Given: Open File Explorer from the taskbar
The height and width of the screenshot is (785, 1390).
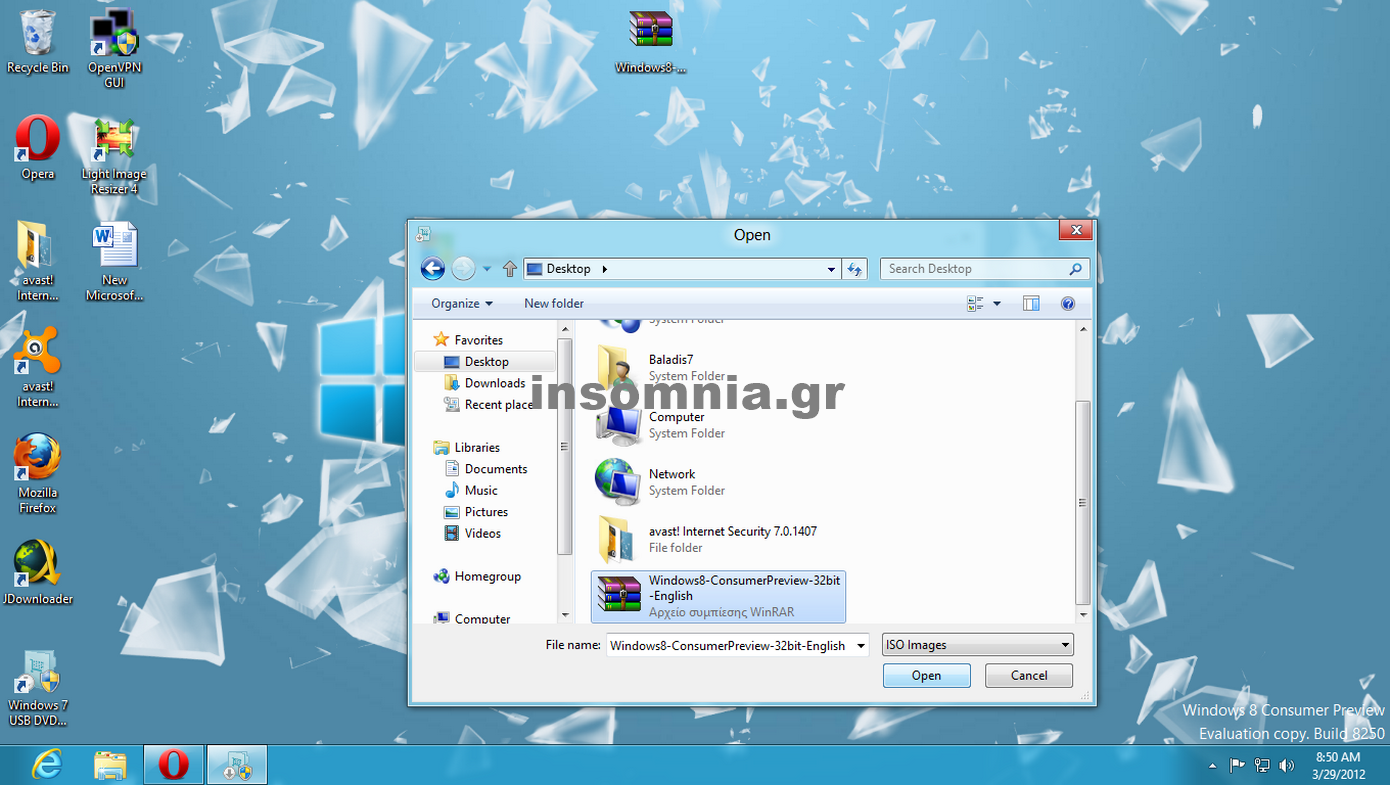Looking at the screenshot, I should pyautogui.click(x=110, y=765).
